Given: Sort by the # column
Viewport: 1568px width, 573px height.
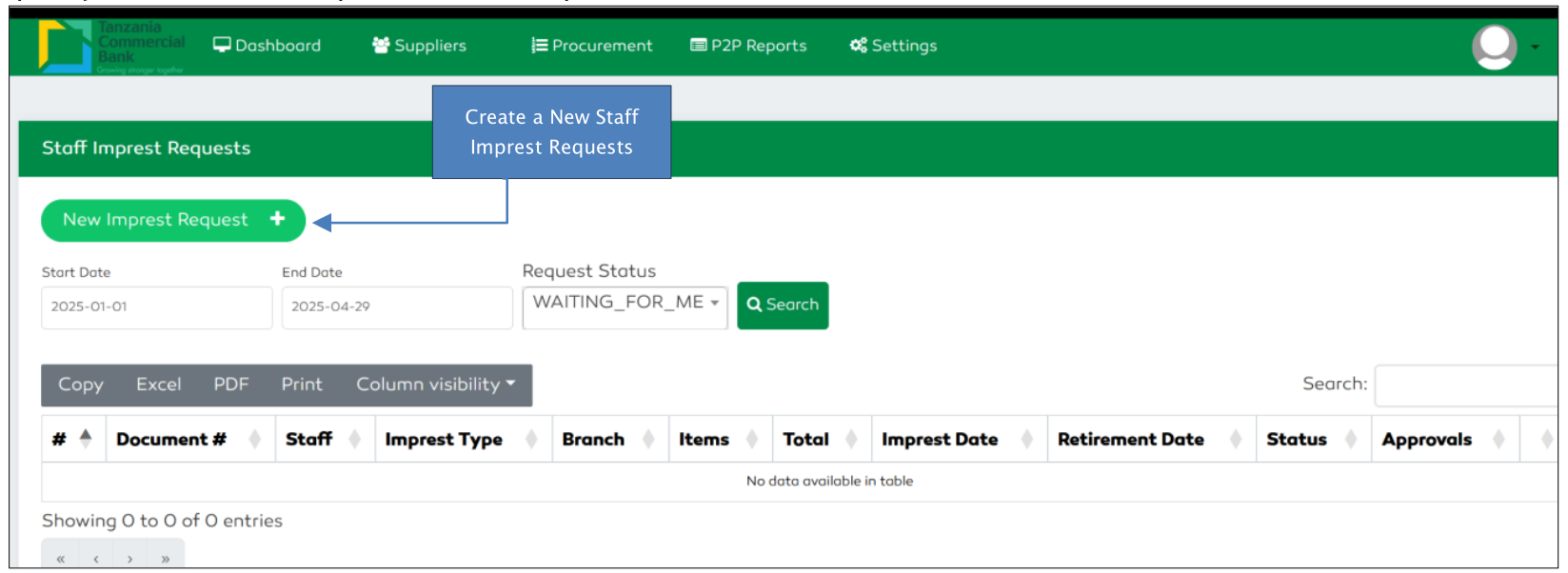Looking at the screenshot, I should tap(73, 439).
